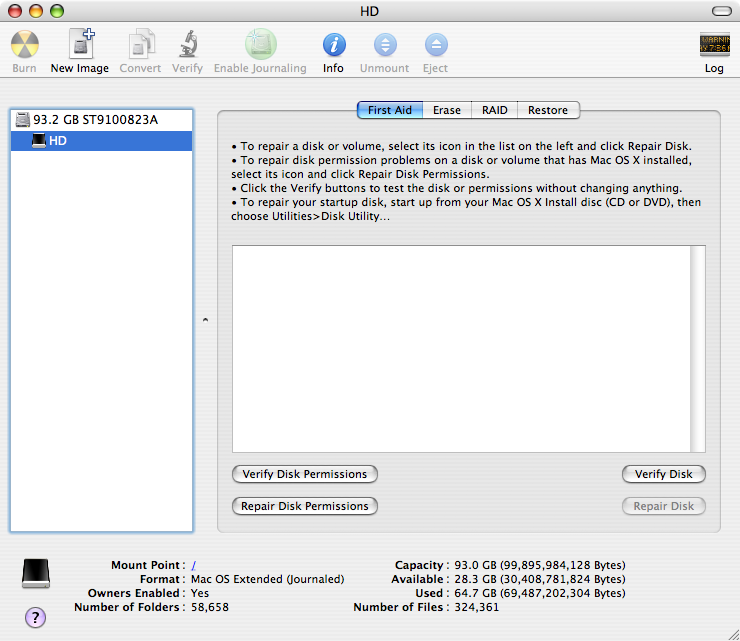
Task: Click the Used value 64.7 GB text
Action: pyautogui.click(x=540, y=593)
